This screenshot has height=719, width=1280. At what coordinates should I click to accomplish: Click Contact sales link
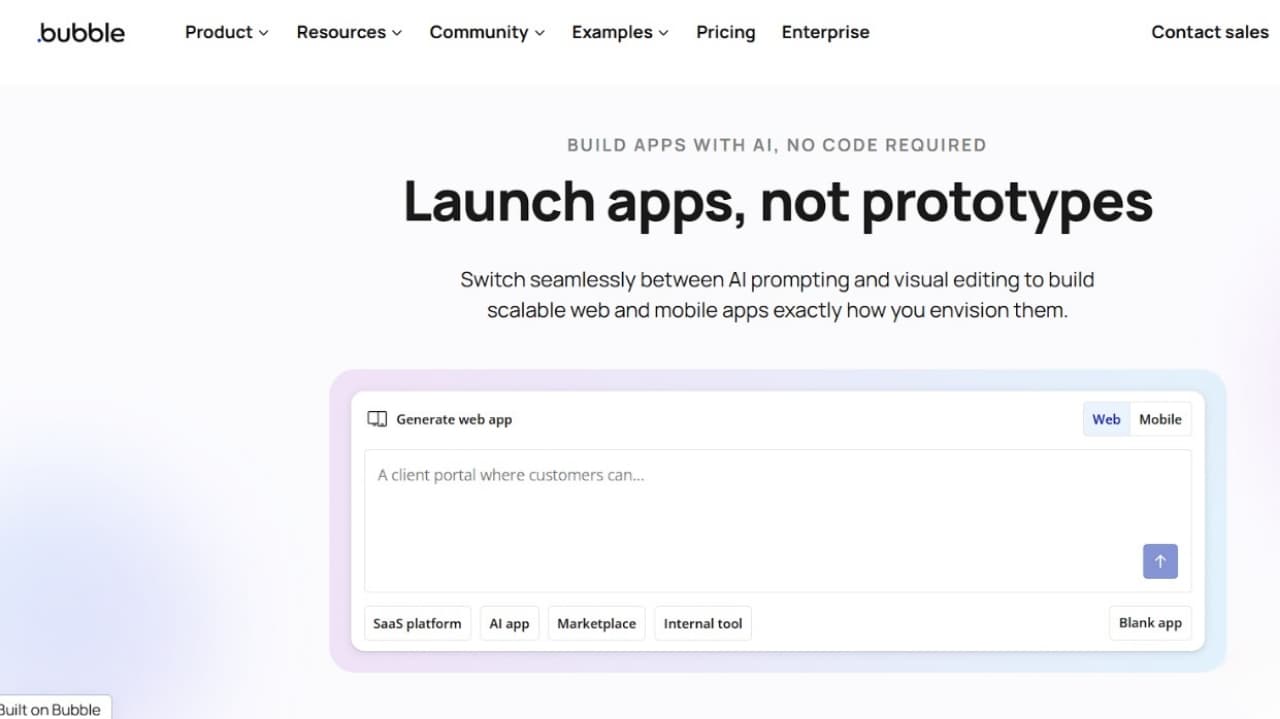tap(1210, 32)
